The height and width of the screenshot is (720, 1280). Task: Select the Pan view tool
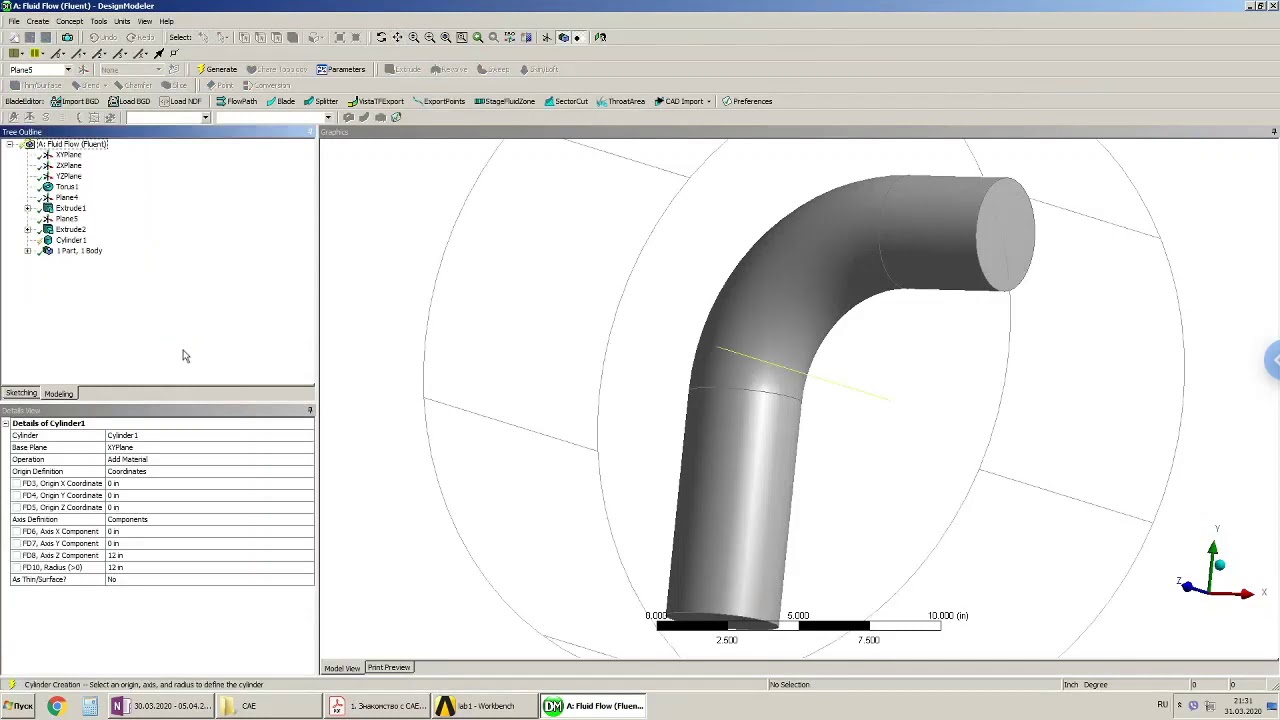397,37
